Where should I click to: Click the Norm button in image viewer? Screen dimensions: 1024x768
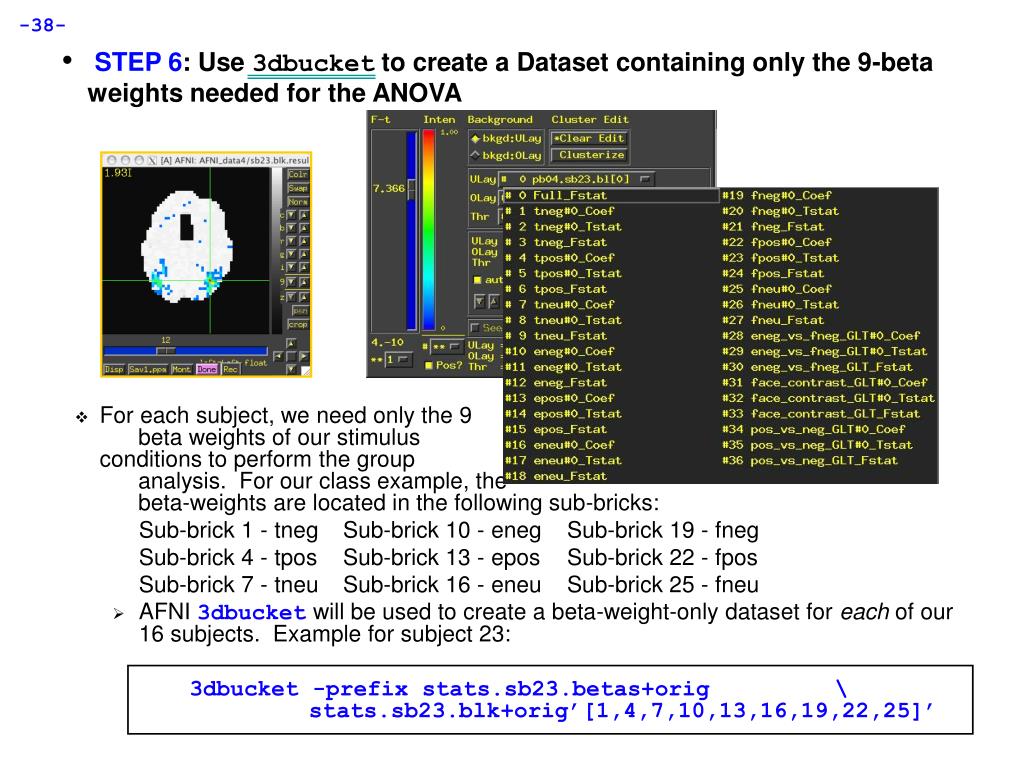[298, 202]
